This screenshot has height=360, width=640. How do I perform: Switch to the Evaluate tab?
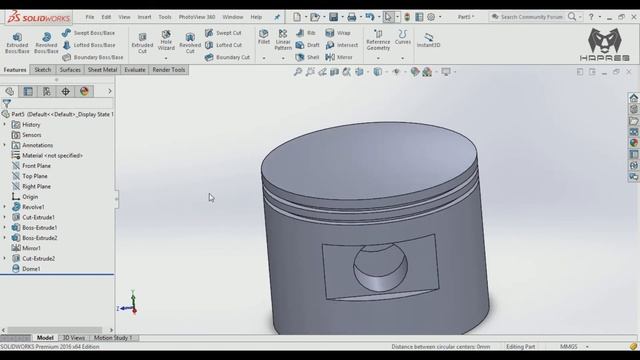(x=135, y=70)
